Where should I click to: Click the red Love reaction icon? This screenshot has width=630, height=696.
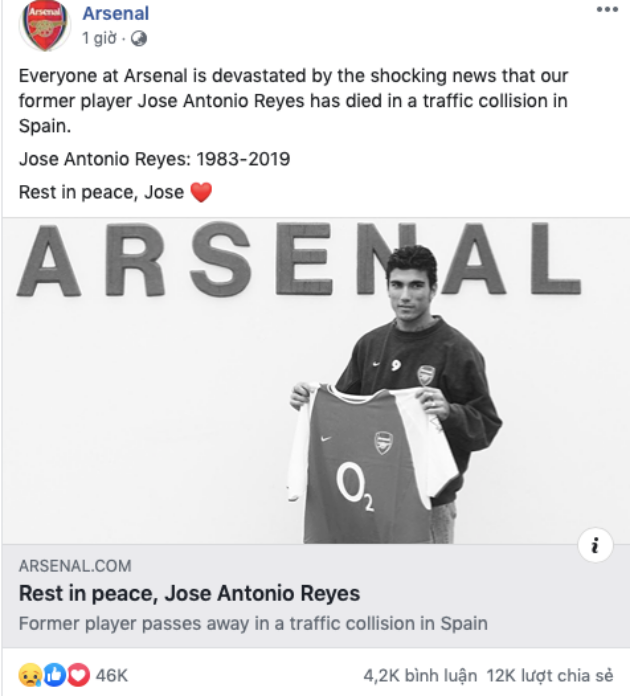coord(77,675)
